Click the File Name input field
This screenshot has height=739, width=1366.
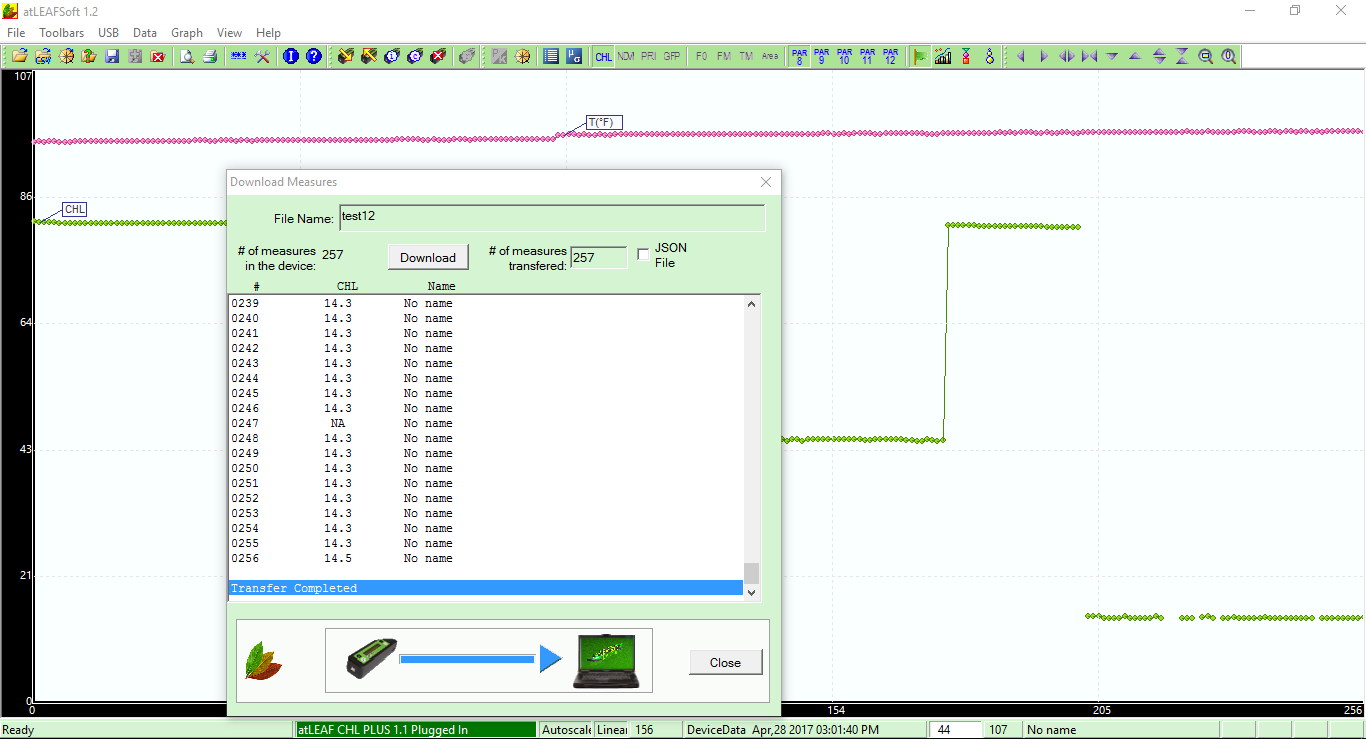(551, 217)
